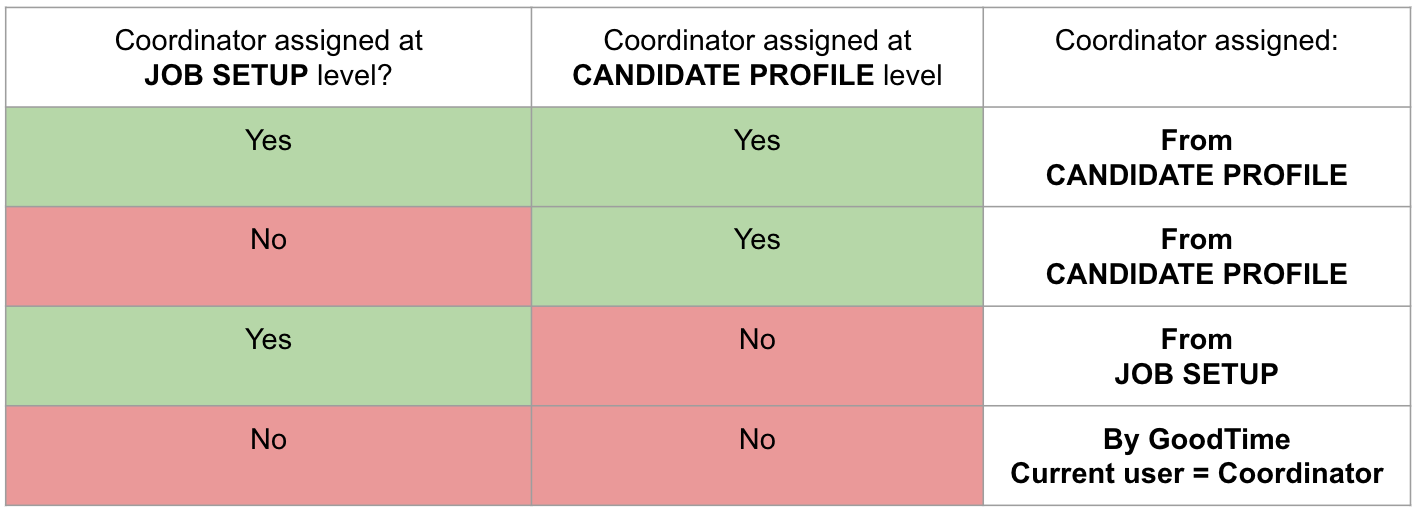Image resolution: width=1422 pixels, height=518 pixels.
Task: Select the "By GoodTime" result cell
Action: click(x=1196, y=455)
